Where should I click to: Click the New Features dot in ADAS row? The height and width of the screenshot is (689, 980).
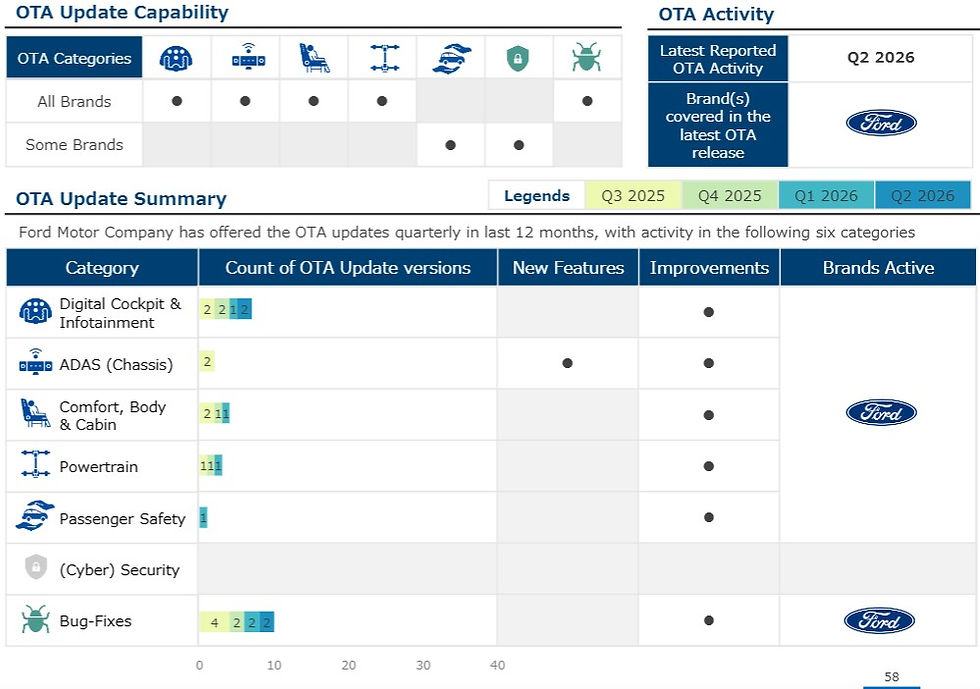[x=568, y=363]
